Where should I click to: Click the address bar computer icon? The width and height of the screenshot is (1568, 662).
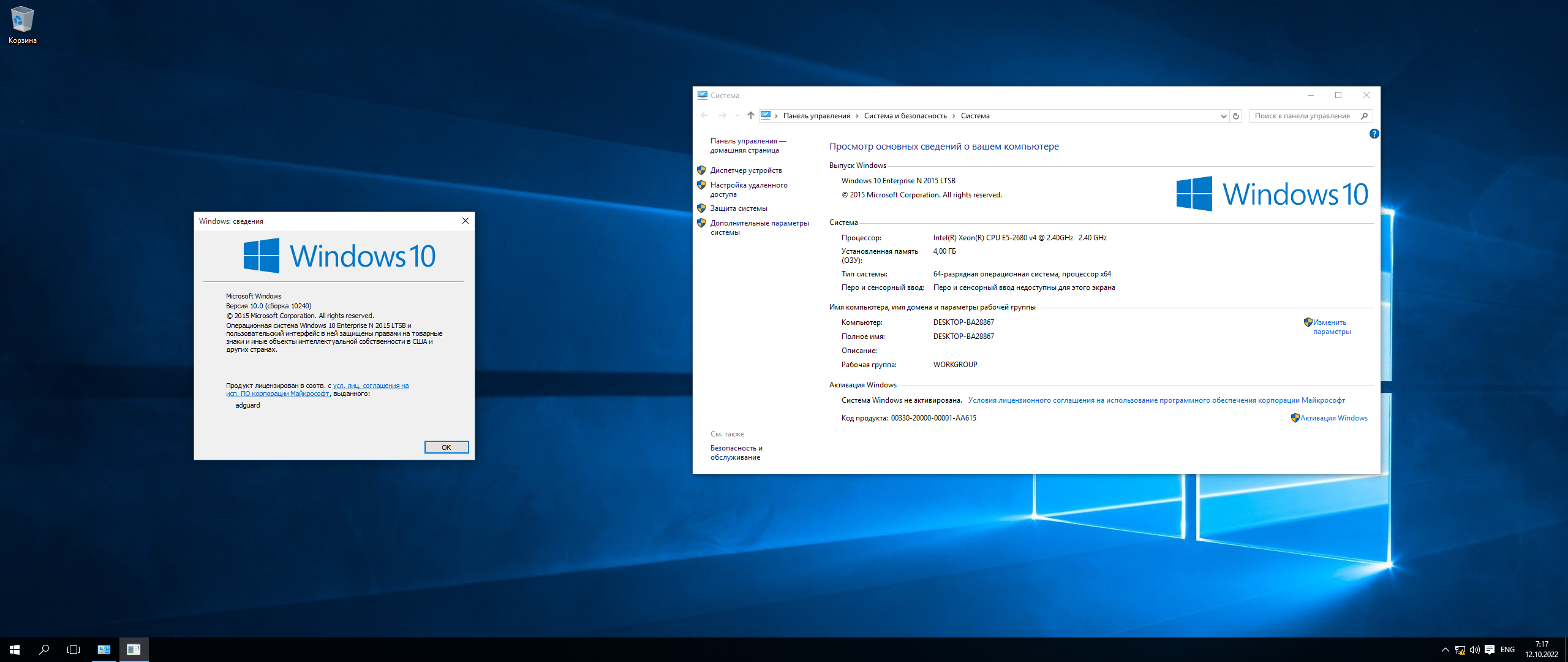(x=766, y=115)
